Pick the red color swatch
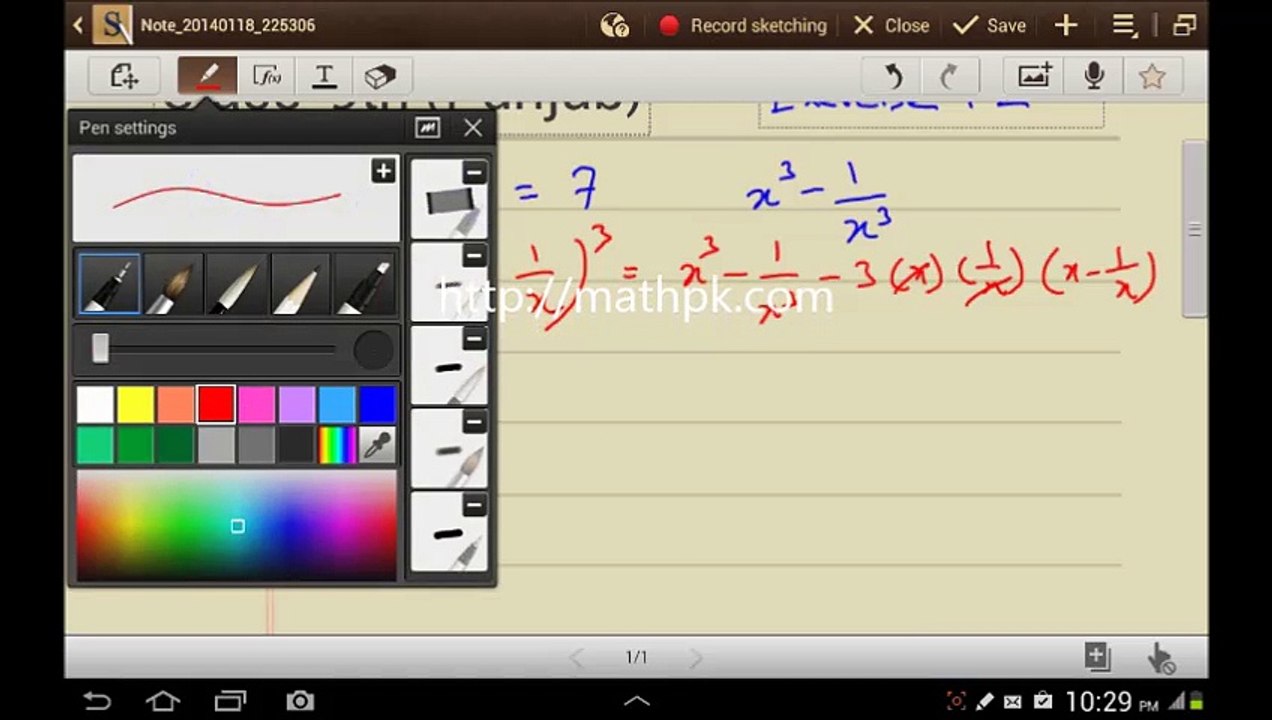 pyautogui.click(x=216, y=405)
